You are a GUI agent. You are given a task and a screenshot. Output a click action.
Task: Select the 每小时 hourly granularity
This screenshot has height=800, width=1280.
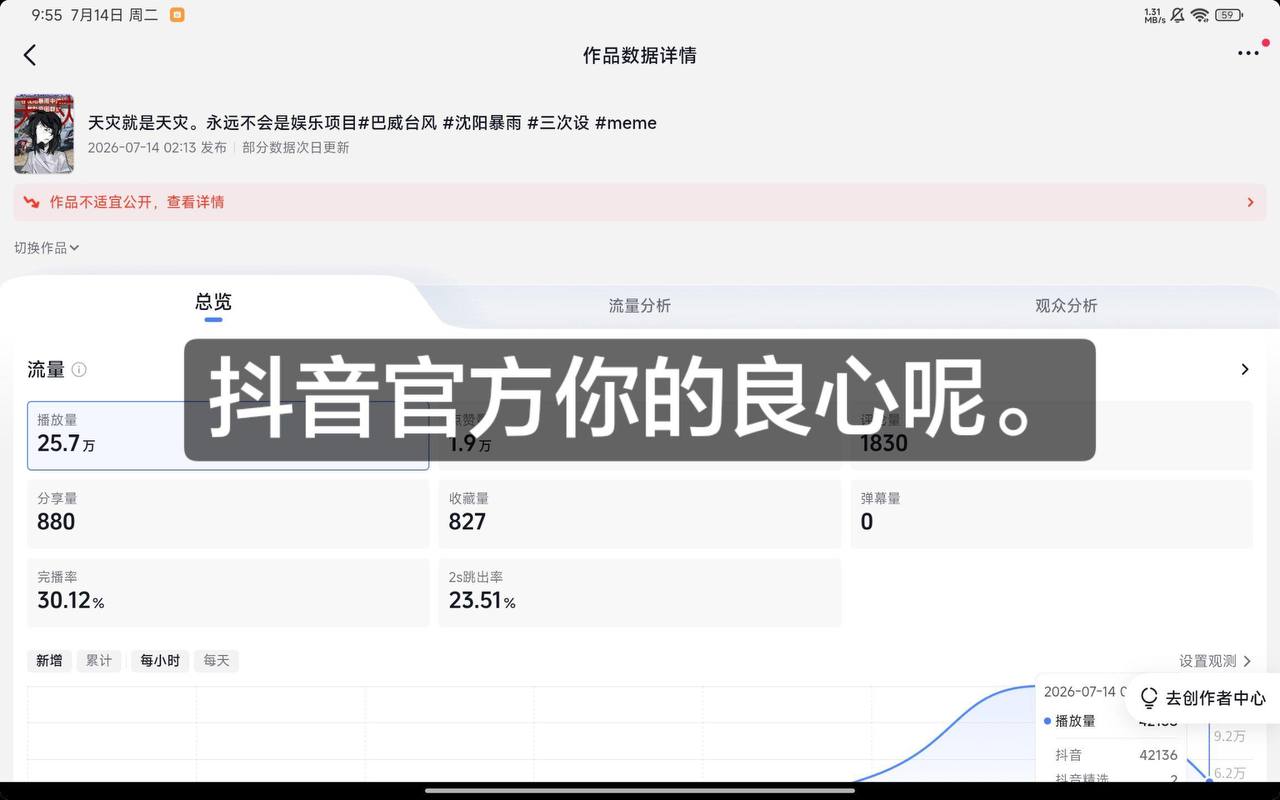(160, 661)
